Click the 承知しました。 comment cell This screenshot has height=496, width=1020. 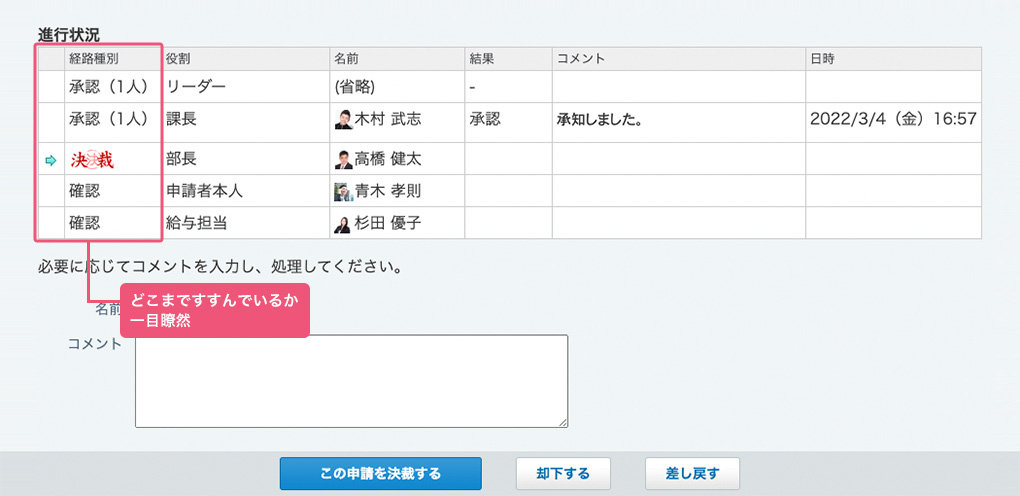tap(679, 122)
